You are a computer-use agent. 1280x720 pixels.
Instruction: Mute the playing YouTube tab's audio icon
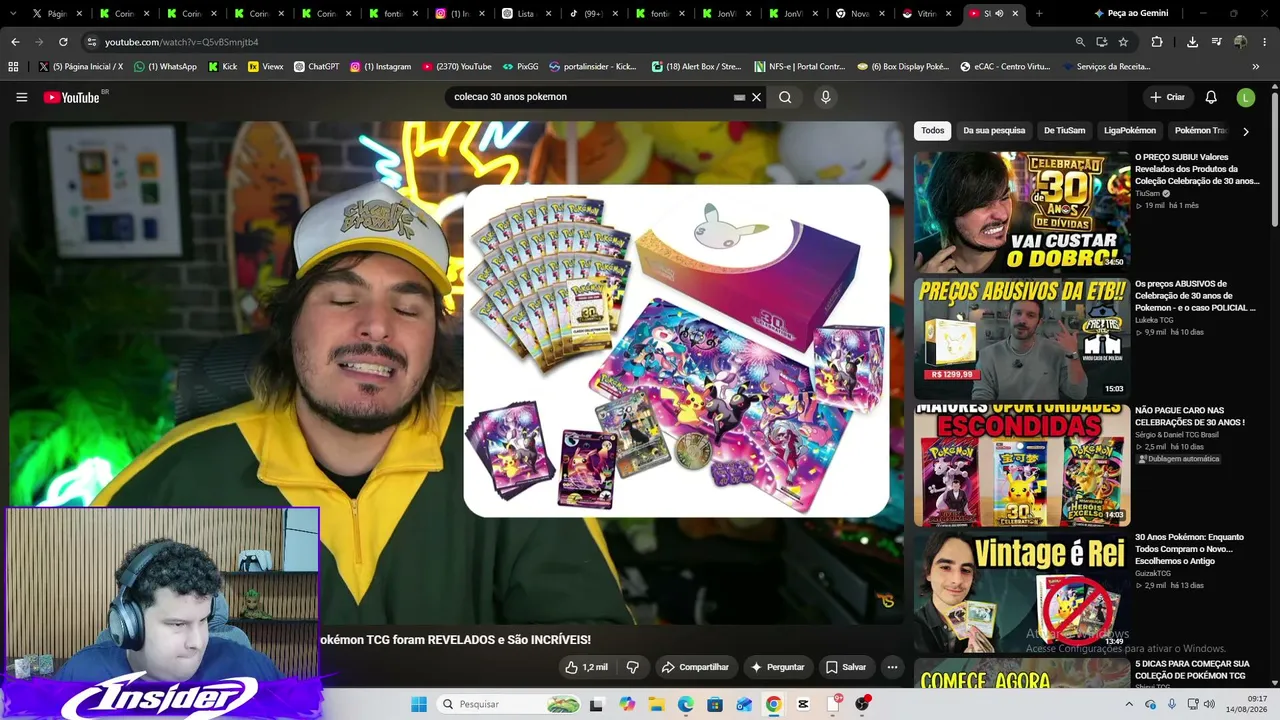tap(999, 14)
